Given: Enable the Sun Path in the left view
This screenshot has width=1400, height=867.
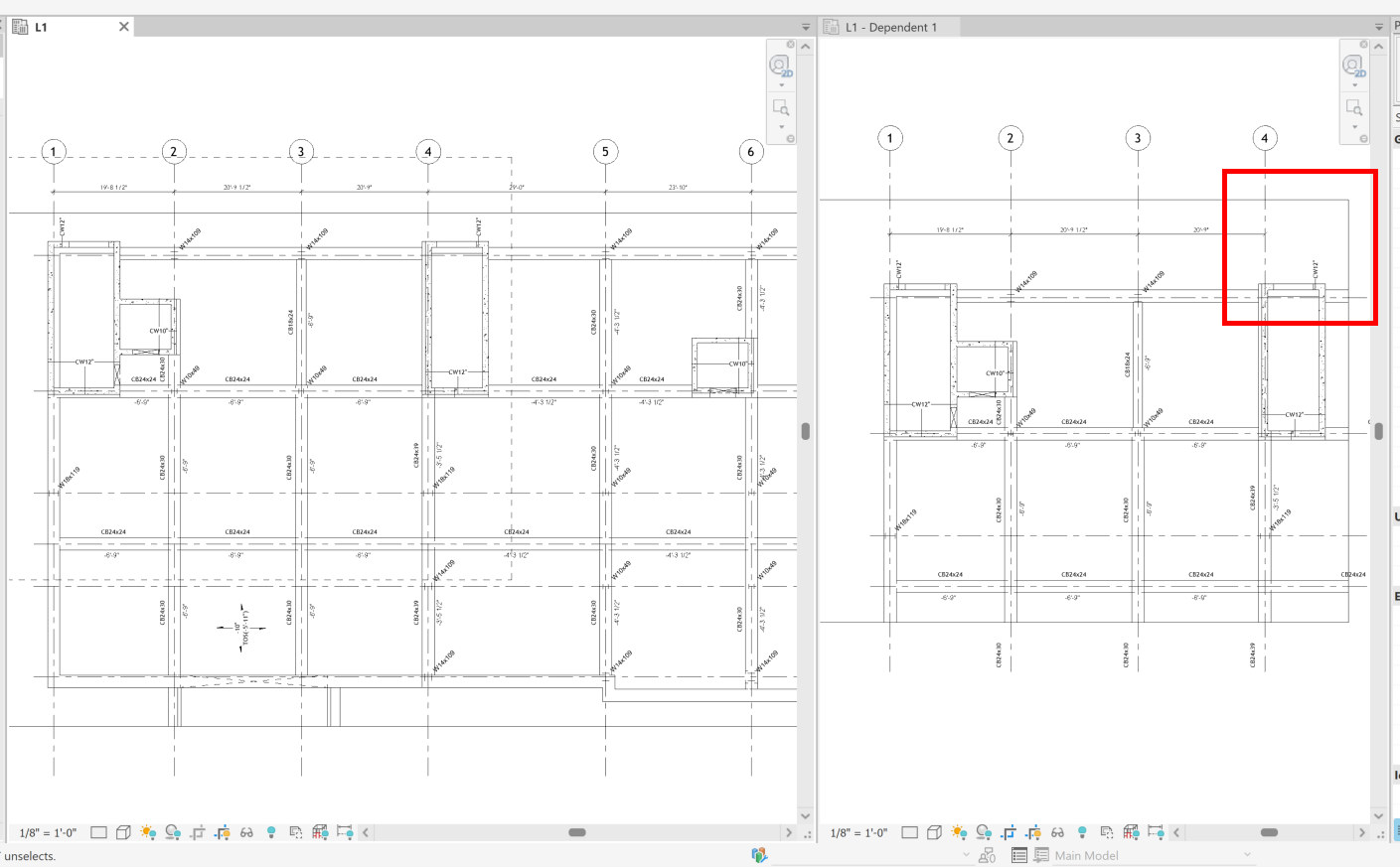Looking at the screenshot, I should pos(149,833).
